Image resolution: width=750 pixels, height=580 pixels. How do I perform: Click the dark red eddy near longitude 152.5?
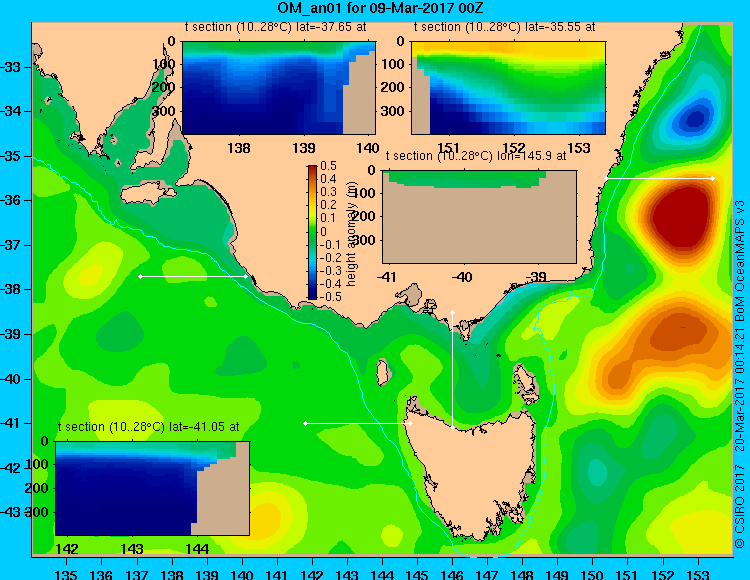coord(682,217)
